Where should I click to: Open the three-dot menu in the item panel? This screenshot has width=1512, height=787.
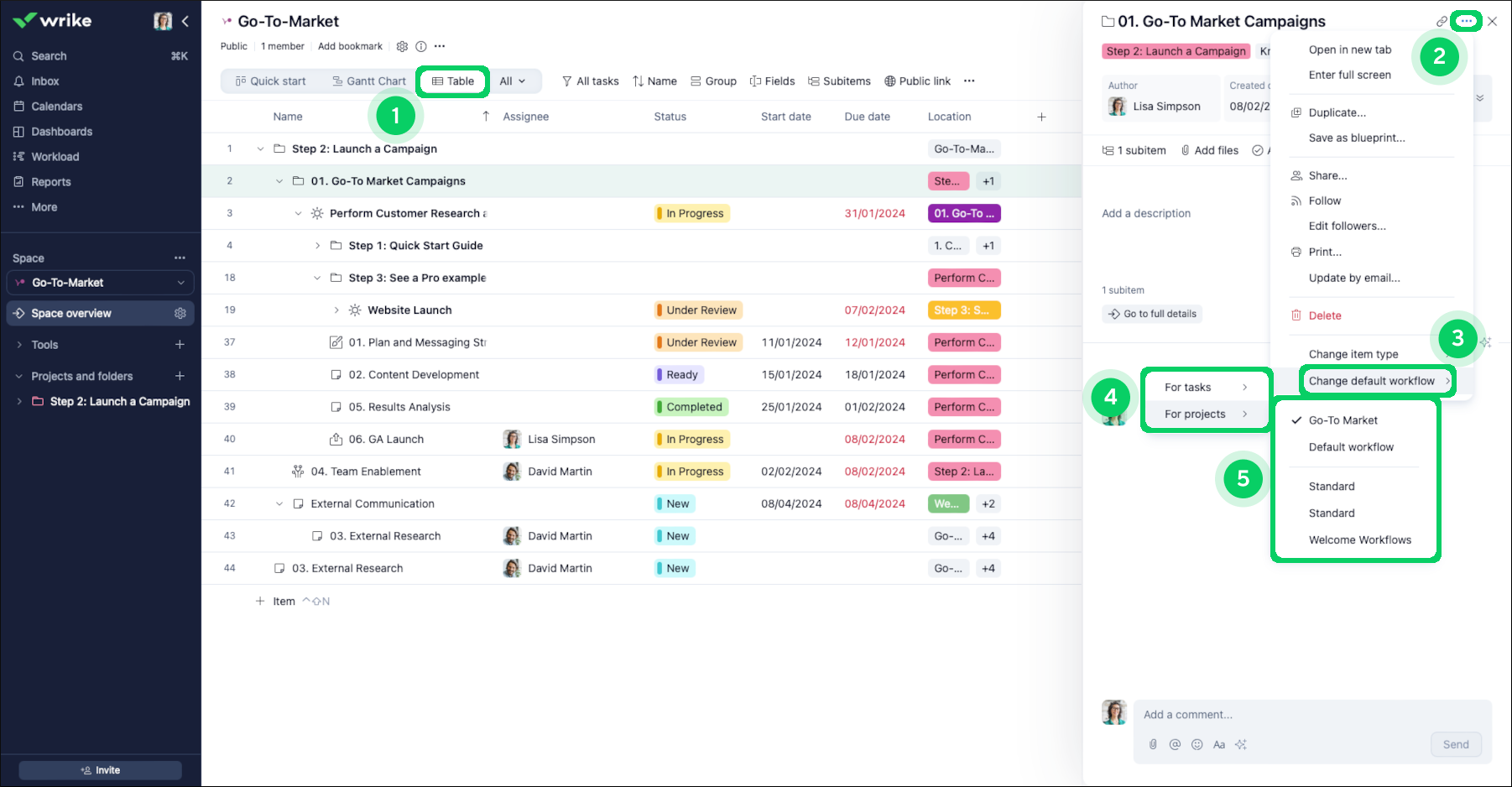(1466, 22)
